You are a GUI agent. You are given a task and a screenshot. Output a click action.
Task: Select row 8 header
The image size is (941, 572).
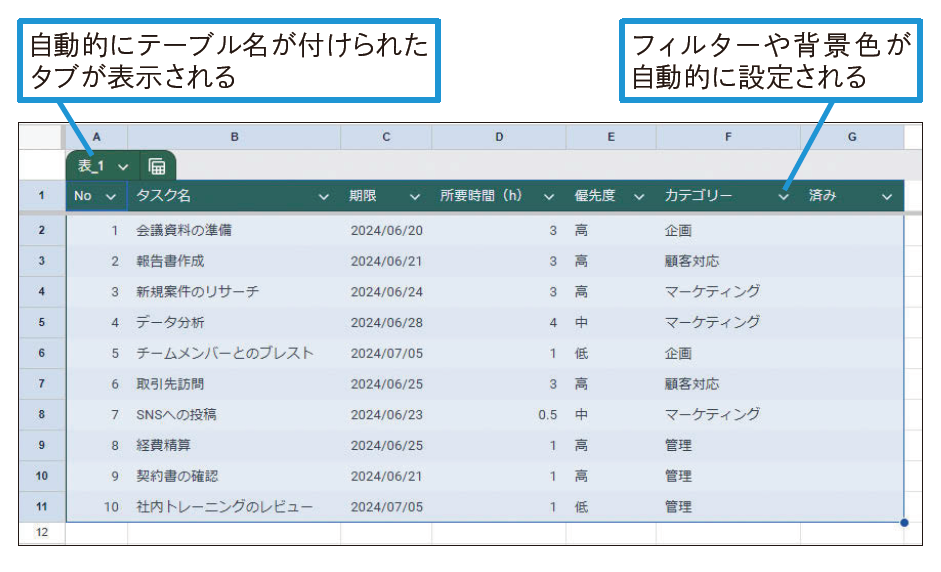[x=41, y=414]
